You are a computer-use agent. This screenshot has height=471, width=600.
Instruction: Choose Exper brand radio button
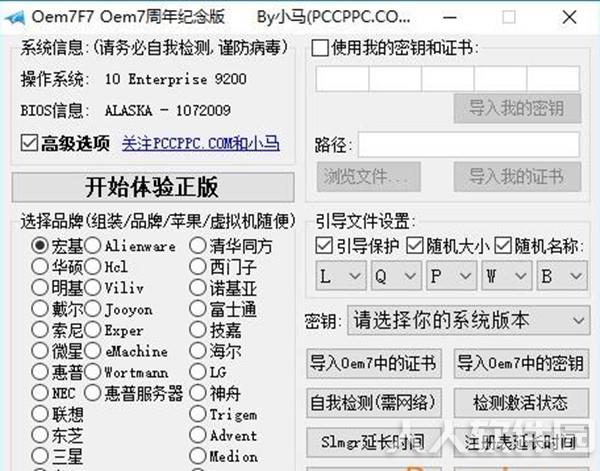click(93, 329)
